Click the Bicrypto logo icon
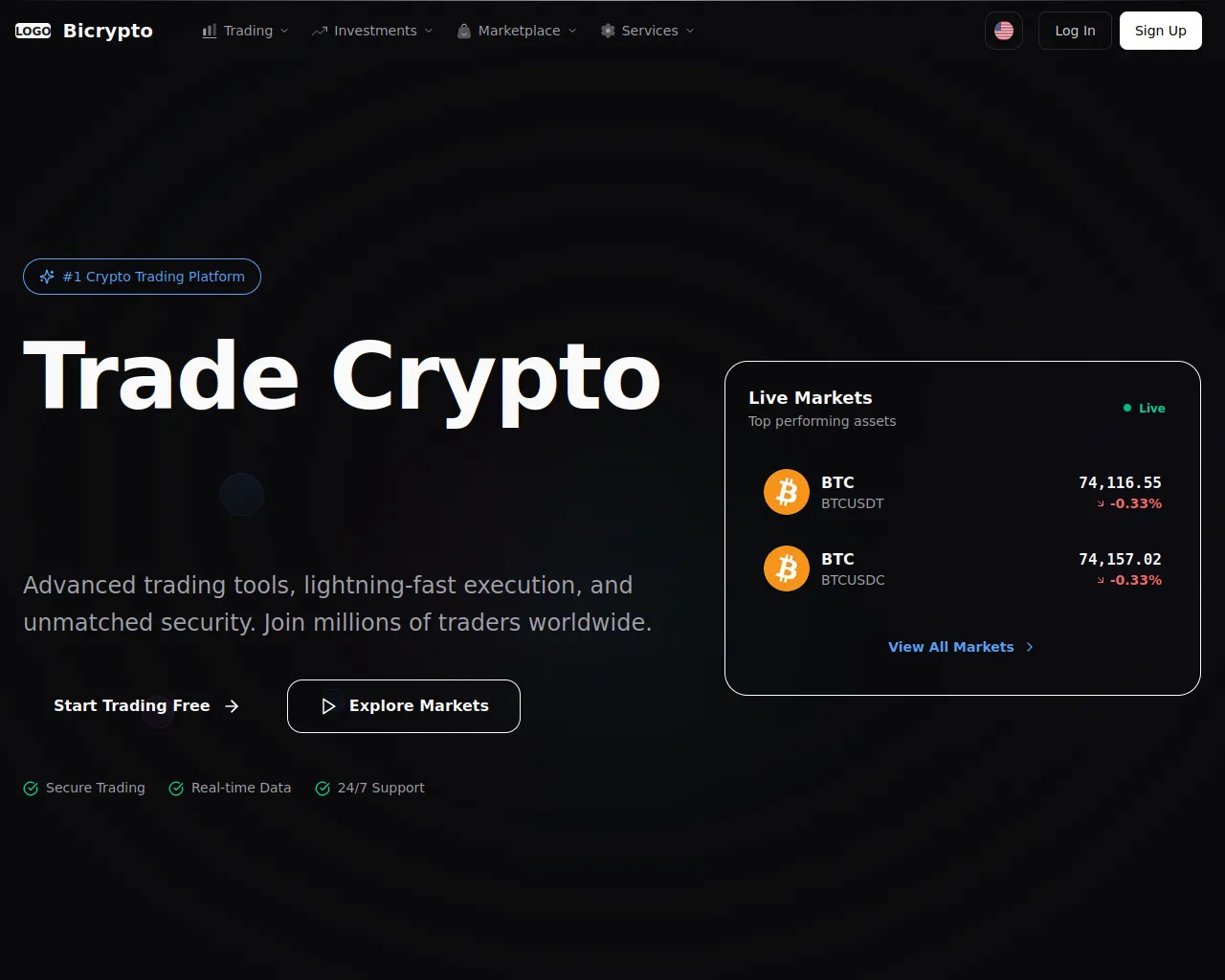 (x=33, y=31)
